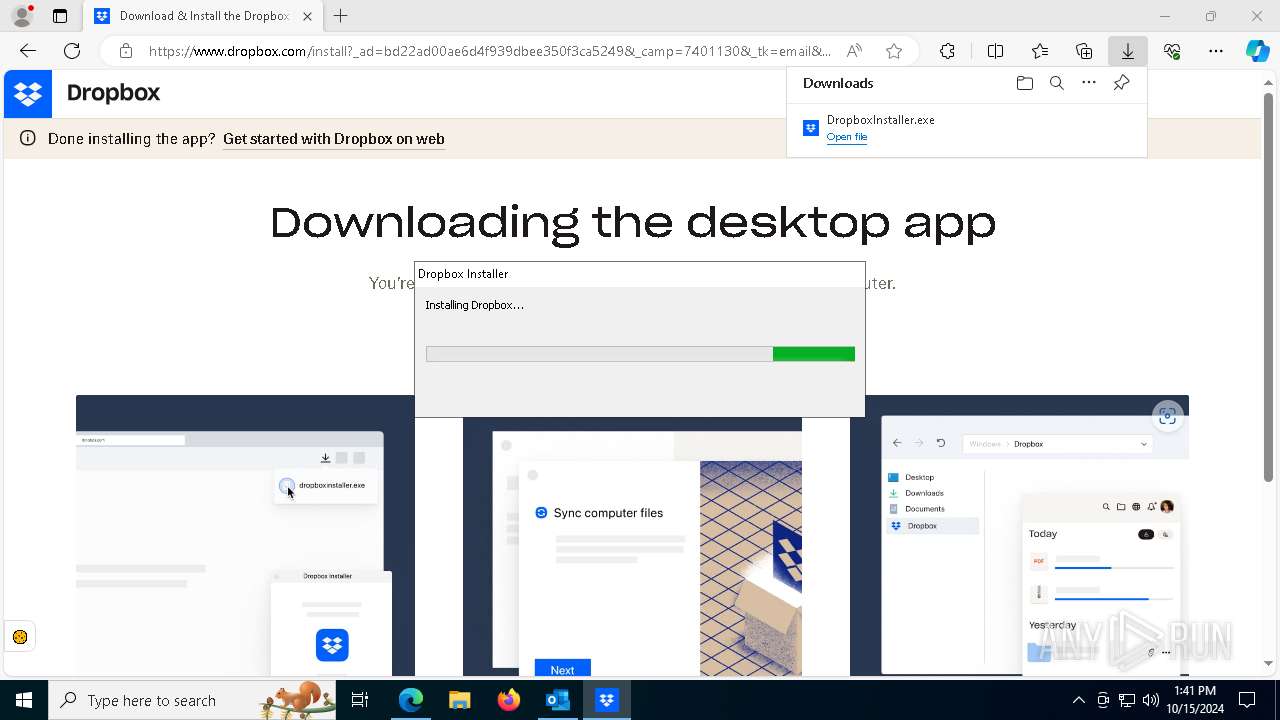Open a new browser tab
Screen dimensions: 1280x720
(341, 16)
